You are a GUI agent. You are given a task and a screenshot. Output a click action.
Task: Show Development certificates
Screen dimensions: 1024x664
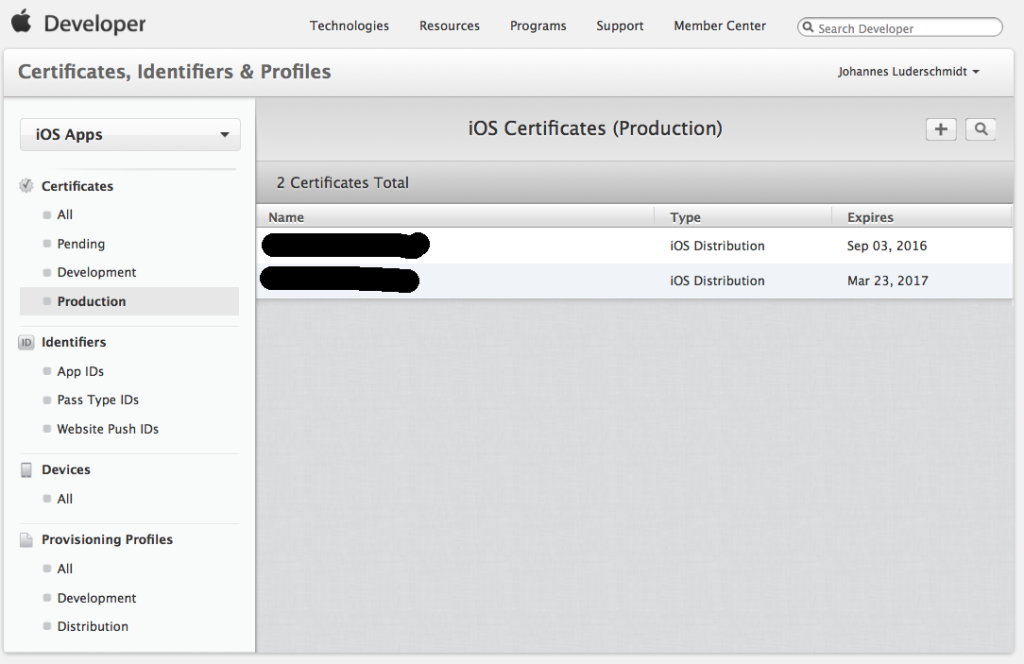click(x=96, y=272)
